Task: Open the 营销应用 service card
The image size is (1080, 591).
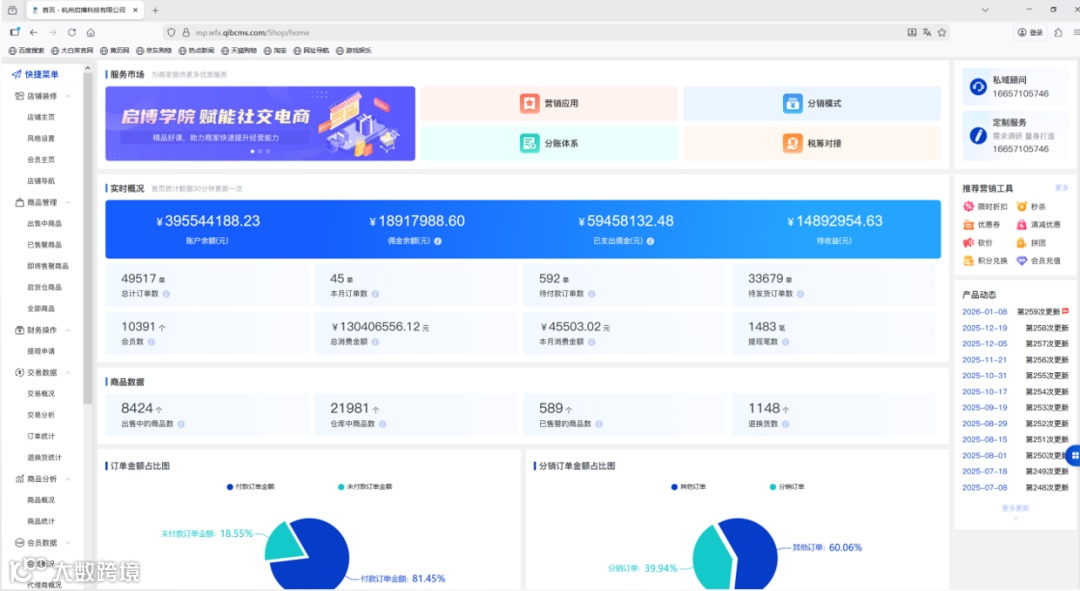Action: click(x=549, y=103)
